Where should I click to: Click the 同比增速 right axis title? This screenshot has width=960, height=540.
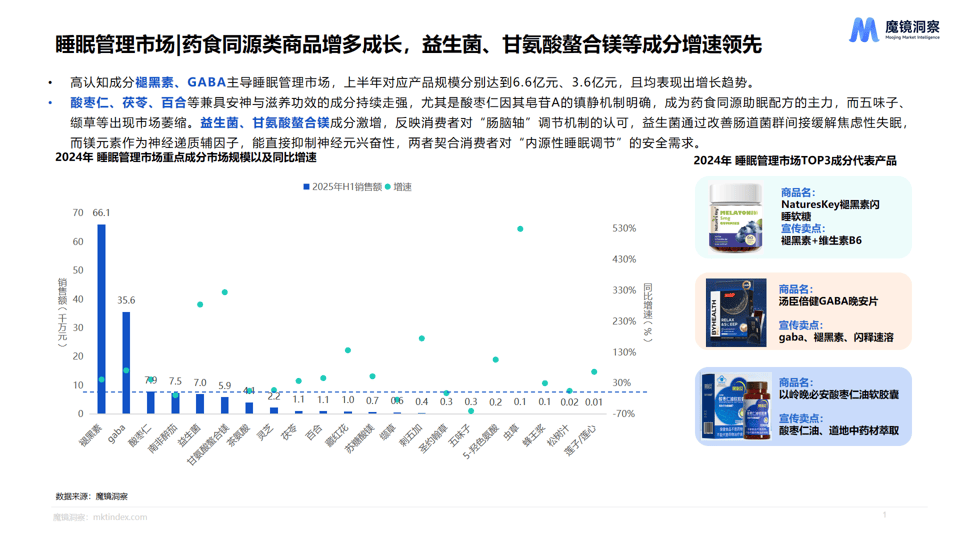pos(647,312)
